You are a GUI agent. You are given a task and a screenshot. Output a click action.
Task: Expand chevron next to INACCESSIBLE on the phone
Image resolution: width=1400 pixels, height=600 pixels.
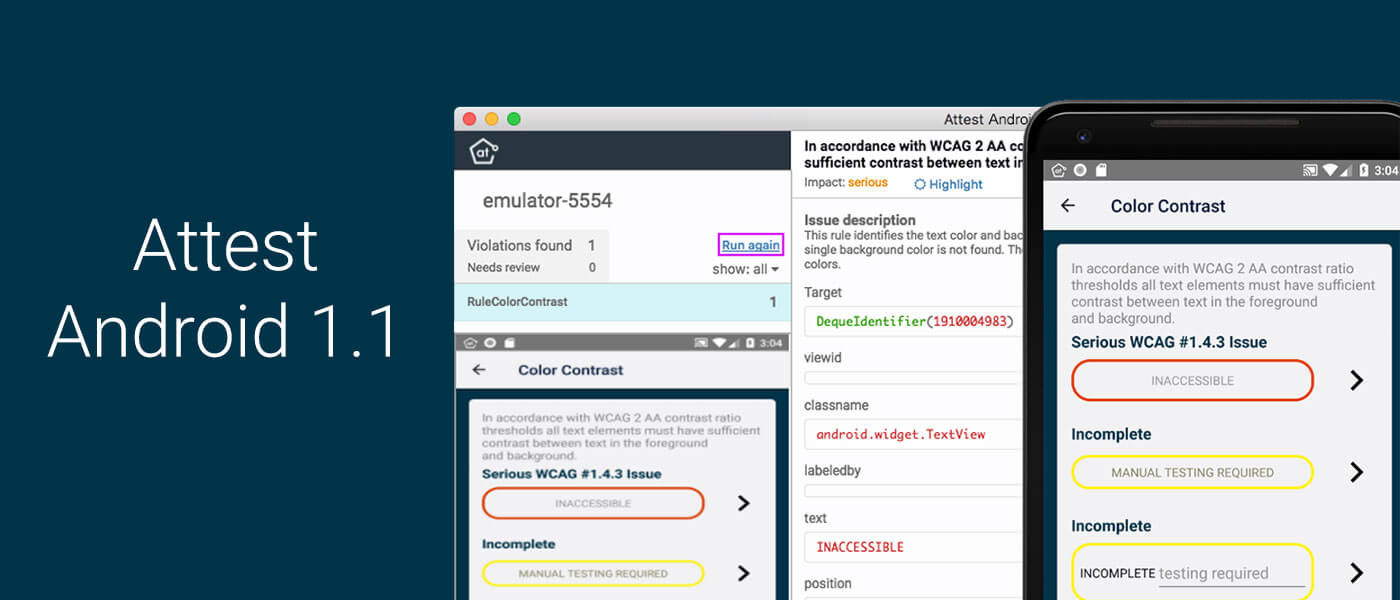[1356, 380]
